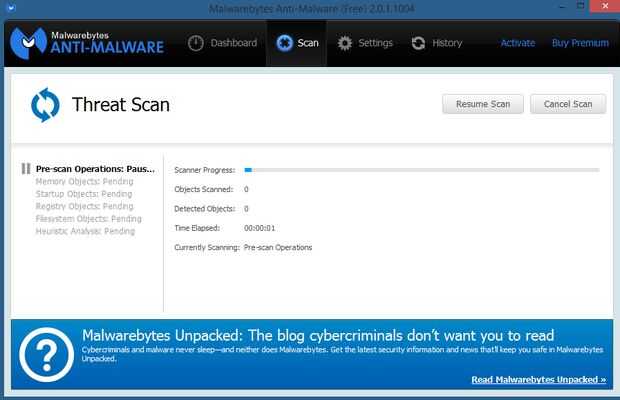
Task: Open the Read Malwarebytes Unpacked link
Action: [539, 379]
